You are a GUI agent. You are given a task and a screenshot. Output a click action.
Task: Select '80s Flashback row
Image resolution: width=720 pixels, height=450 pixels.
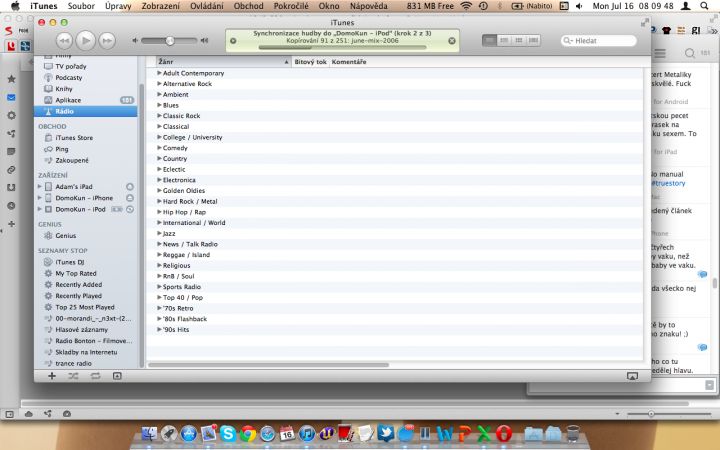point(395,319)
